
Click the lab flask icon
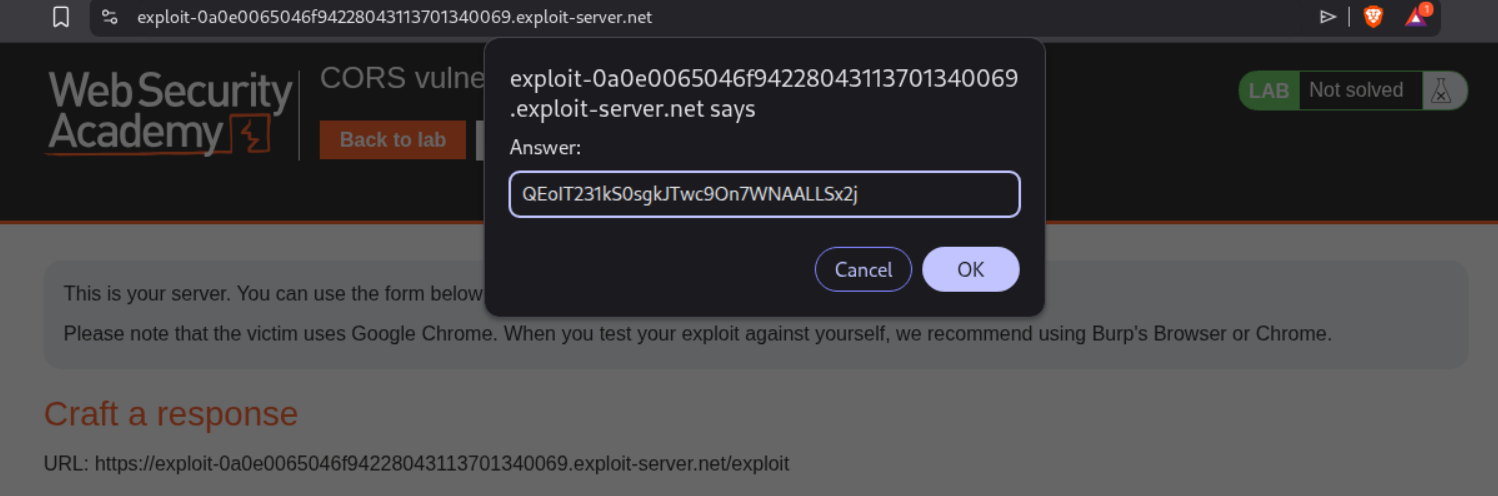pyautogui.click(x=1441, y=91)
